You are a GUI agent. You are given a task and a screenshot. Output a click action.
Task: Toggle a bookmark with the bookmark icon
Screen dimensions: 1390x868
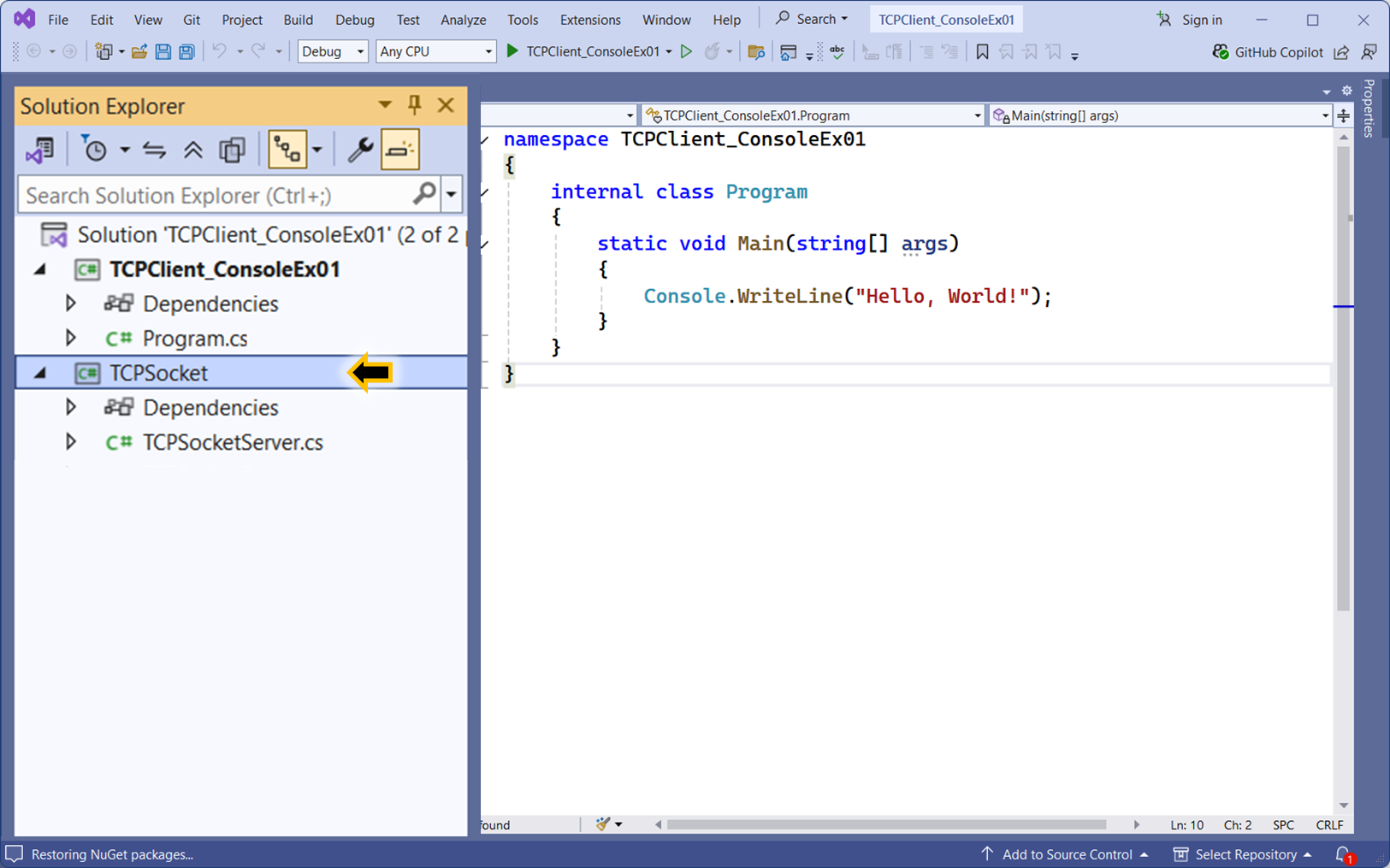tap(982, 52)
